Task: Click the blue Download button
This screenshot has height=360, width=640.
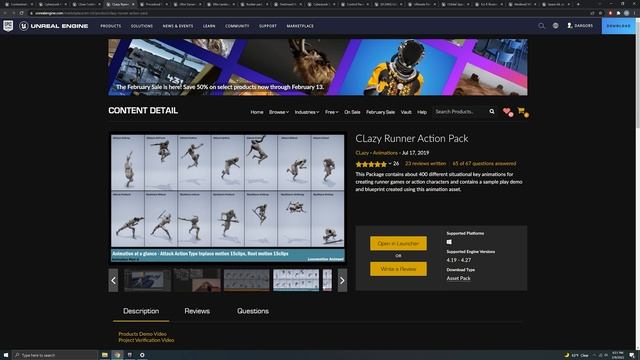Action: tap(618, 26)
